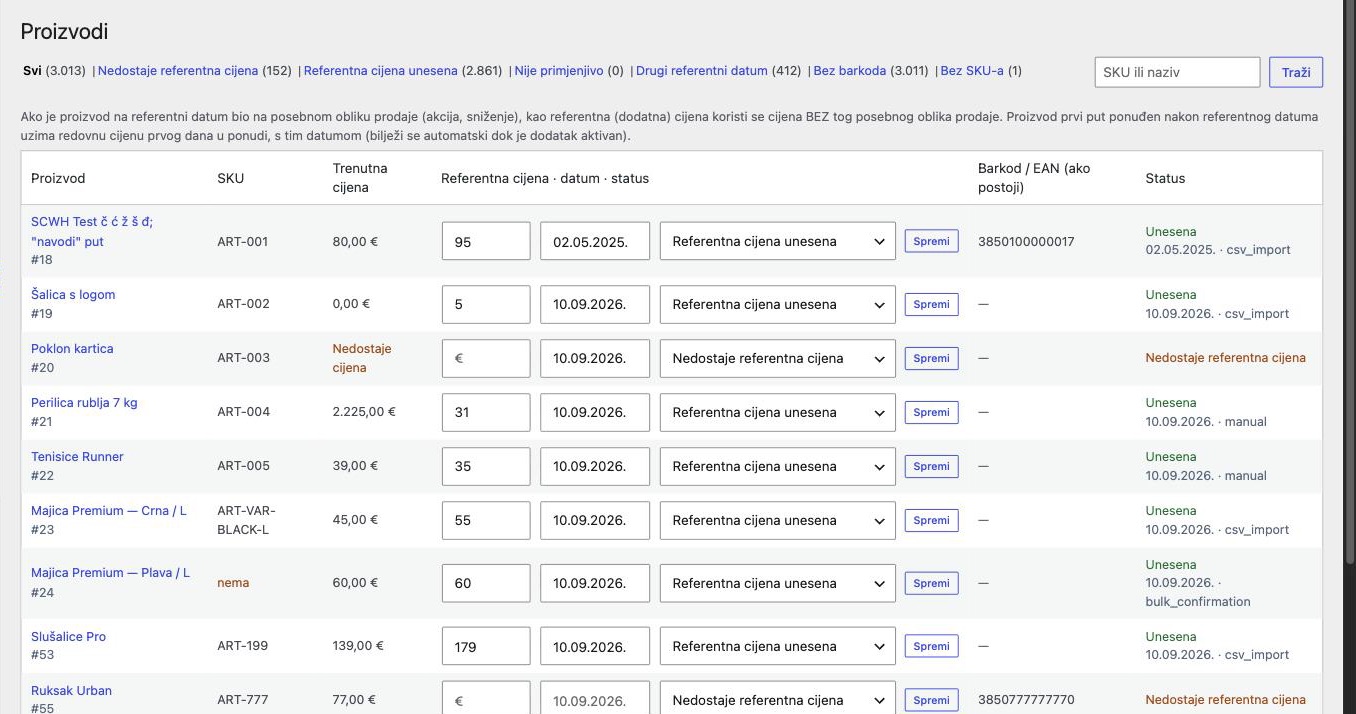
Task: Save the Poklon kartica row
Action: (931, 358)
